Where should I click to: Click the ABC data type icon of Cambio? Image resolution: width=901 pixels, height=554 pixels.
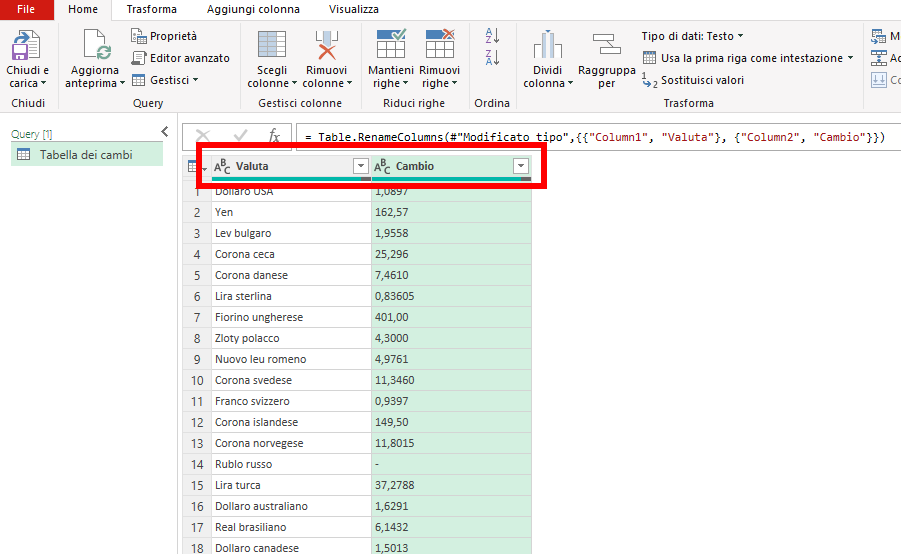tap(382, 166)
